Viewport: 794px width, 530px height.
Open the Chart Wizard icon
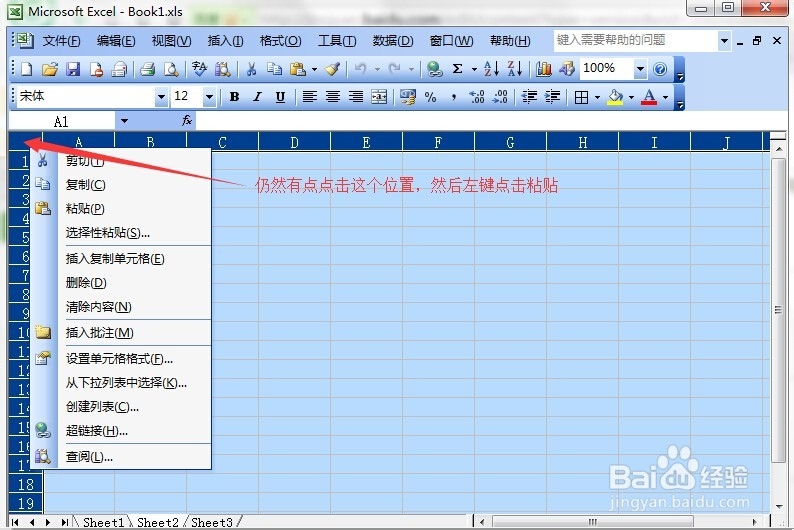pyautogui.click(x=544, y=69)
